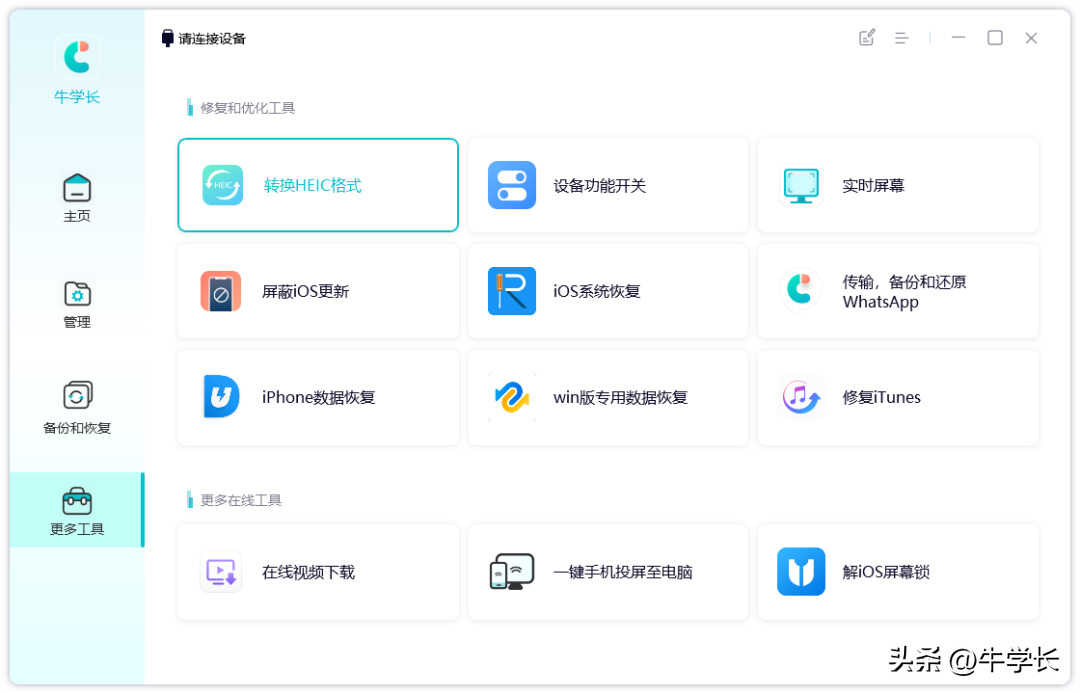Click the 请连接设备 status text
The width and height of the screenshot is (1080, 694).
click(x=212, y=39)
